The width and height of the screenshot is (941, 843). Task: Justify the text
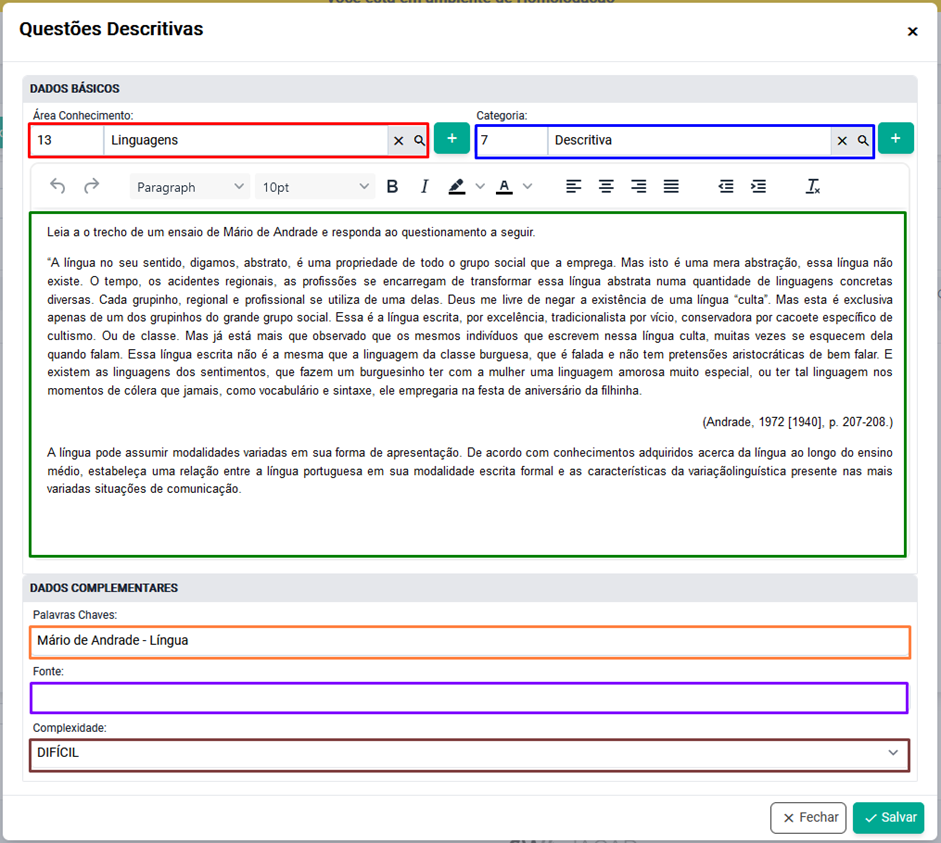(x=671, y=187)
